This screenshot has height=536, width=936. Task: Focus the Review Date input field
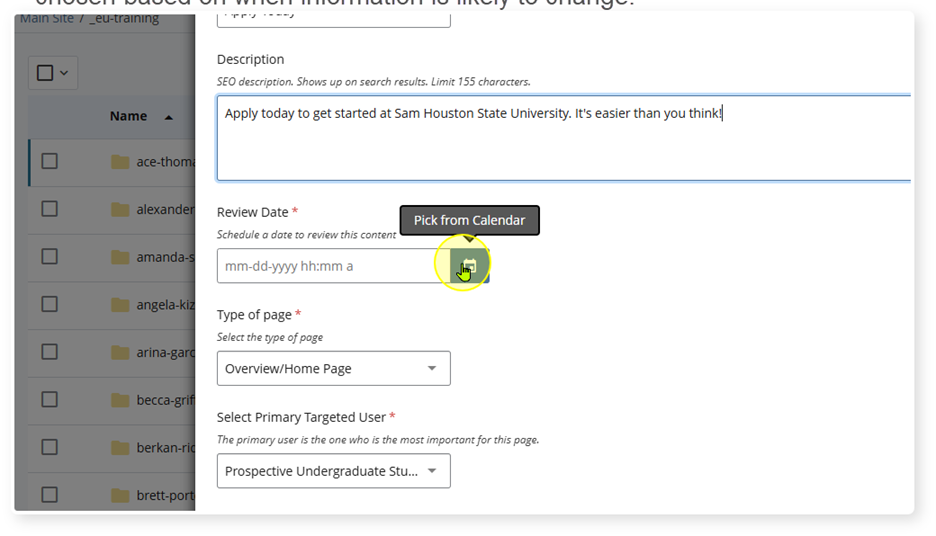pyautogui.click(x=332, y=267)
